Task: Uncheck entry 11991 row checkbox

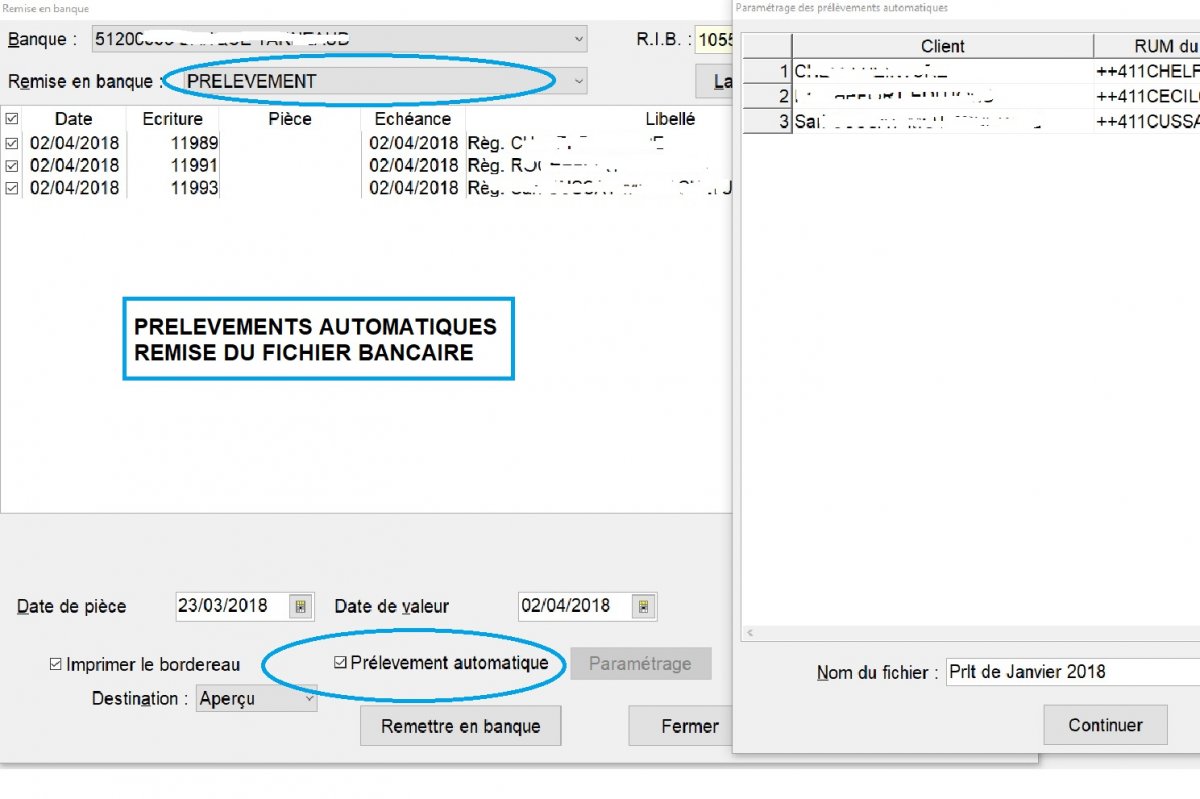Action: pos(12,165)
